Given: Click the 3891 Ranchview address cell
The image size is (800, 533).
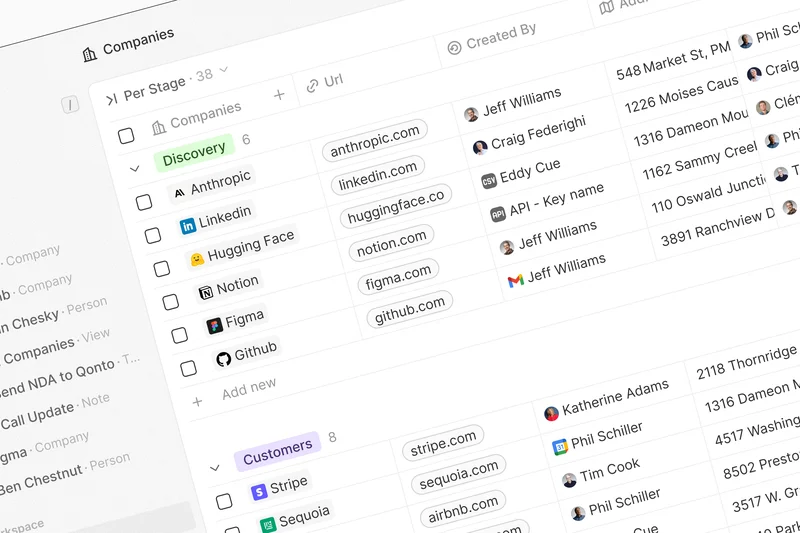Looking at the screenshot, I should (718, 228).
